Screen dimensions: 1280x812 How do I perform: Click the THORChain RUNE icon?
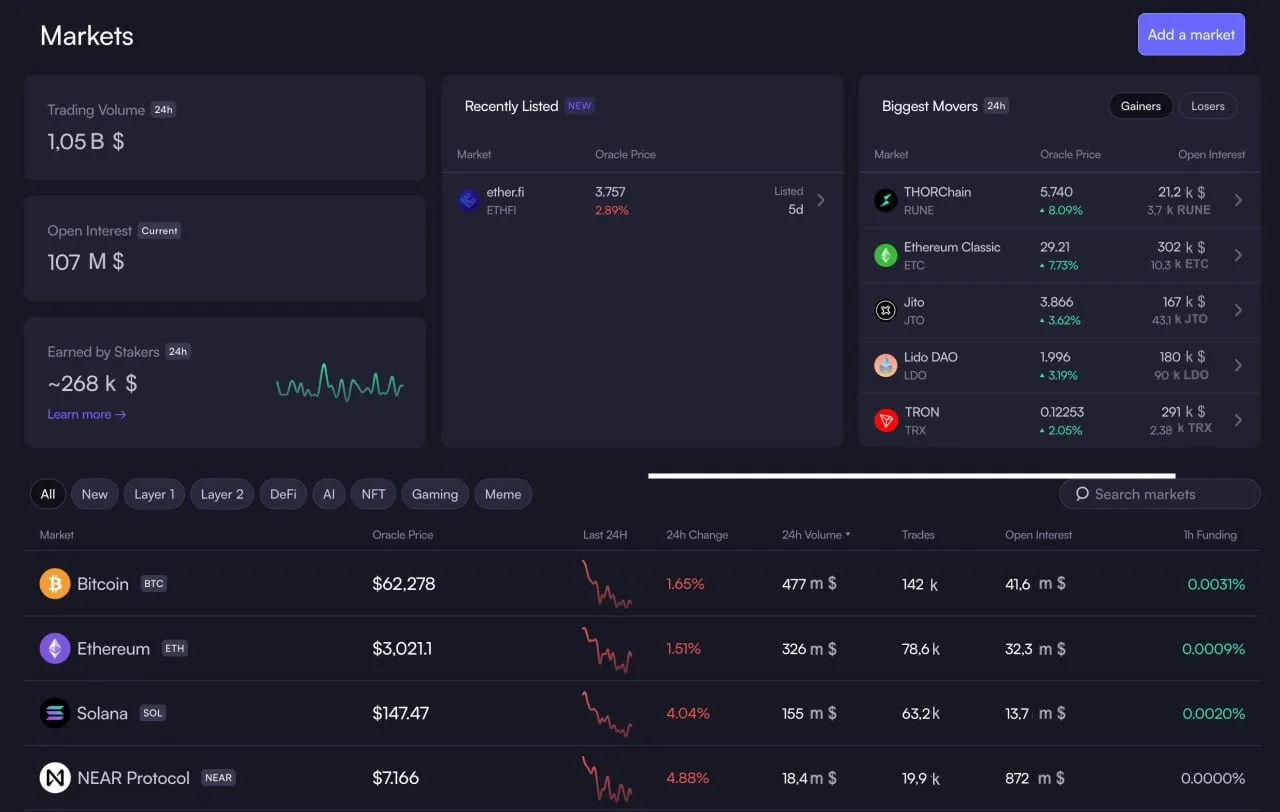(x=886, y=200)
